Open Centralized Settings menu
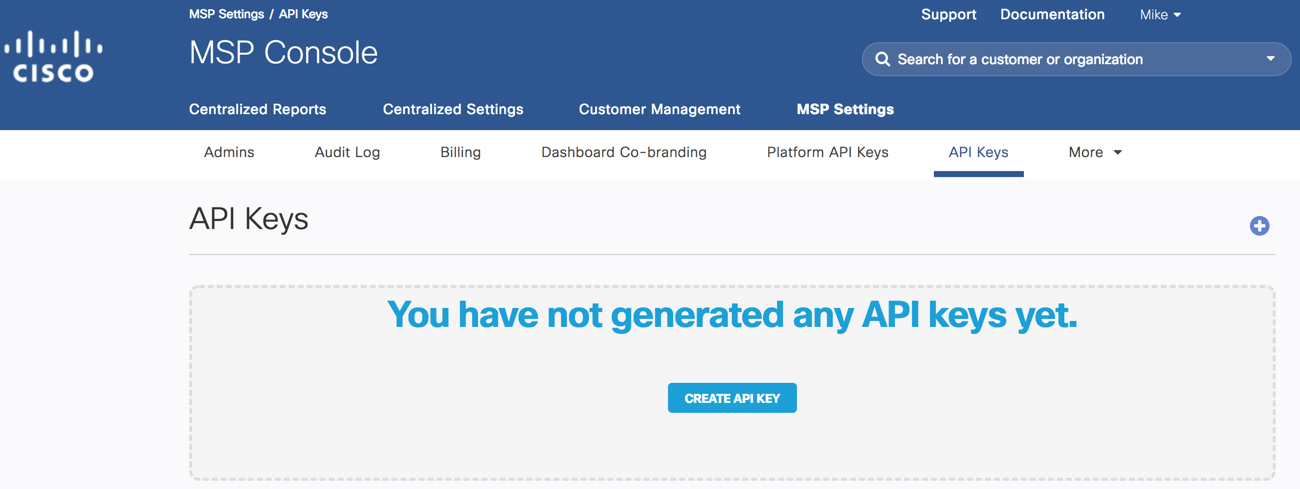This screenshot has width=1300, height=489. [453, 109]
